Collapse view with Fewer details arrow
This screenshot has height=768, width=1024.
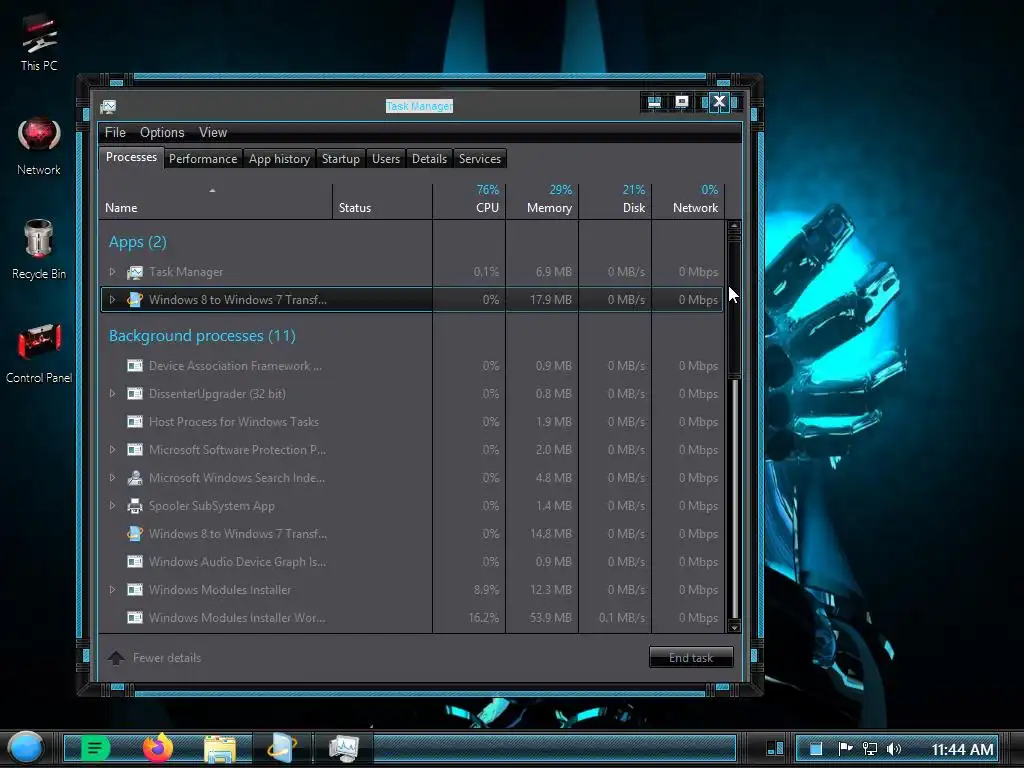coord(116,658)
